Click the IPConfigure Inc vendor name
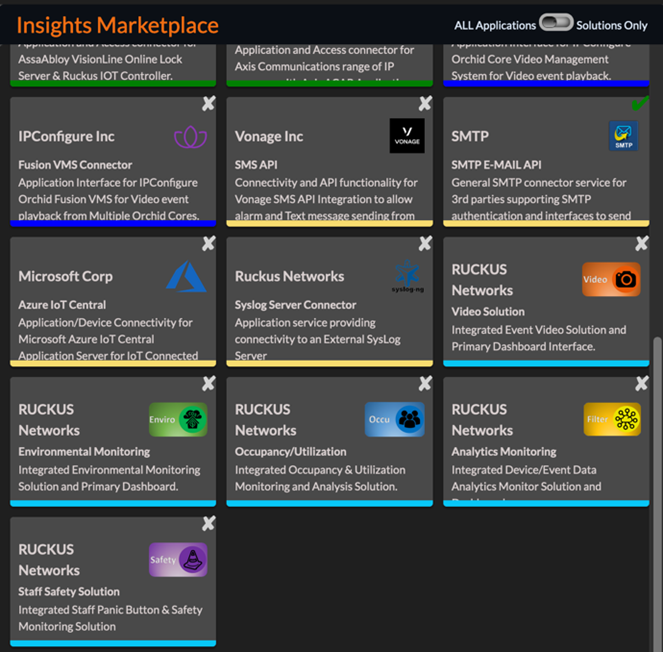This screenshot has width=663, height=652. click(66, 137)
